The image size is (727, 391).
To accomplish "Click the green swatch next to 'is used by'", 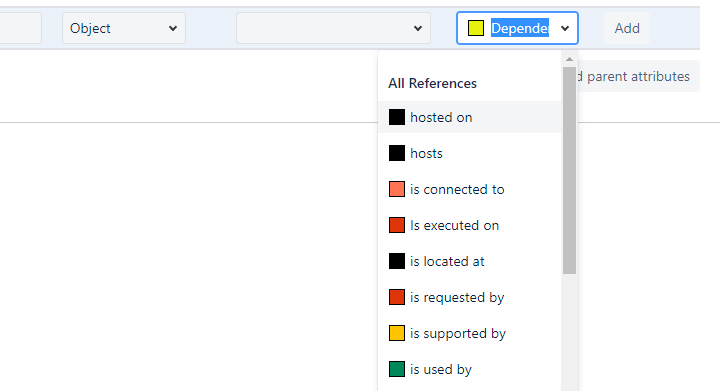I will click(x=397, y=369).
